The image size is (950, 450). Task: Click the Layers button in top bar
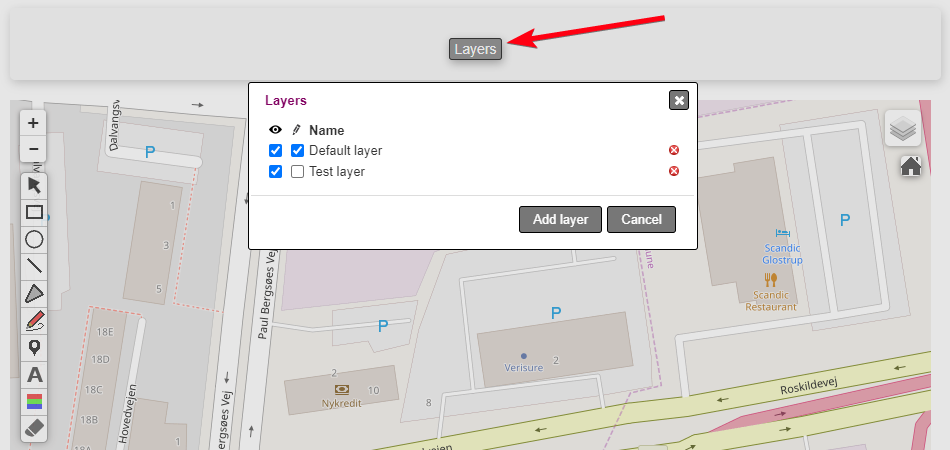475,49
